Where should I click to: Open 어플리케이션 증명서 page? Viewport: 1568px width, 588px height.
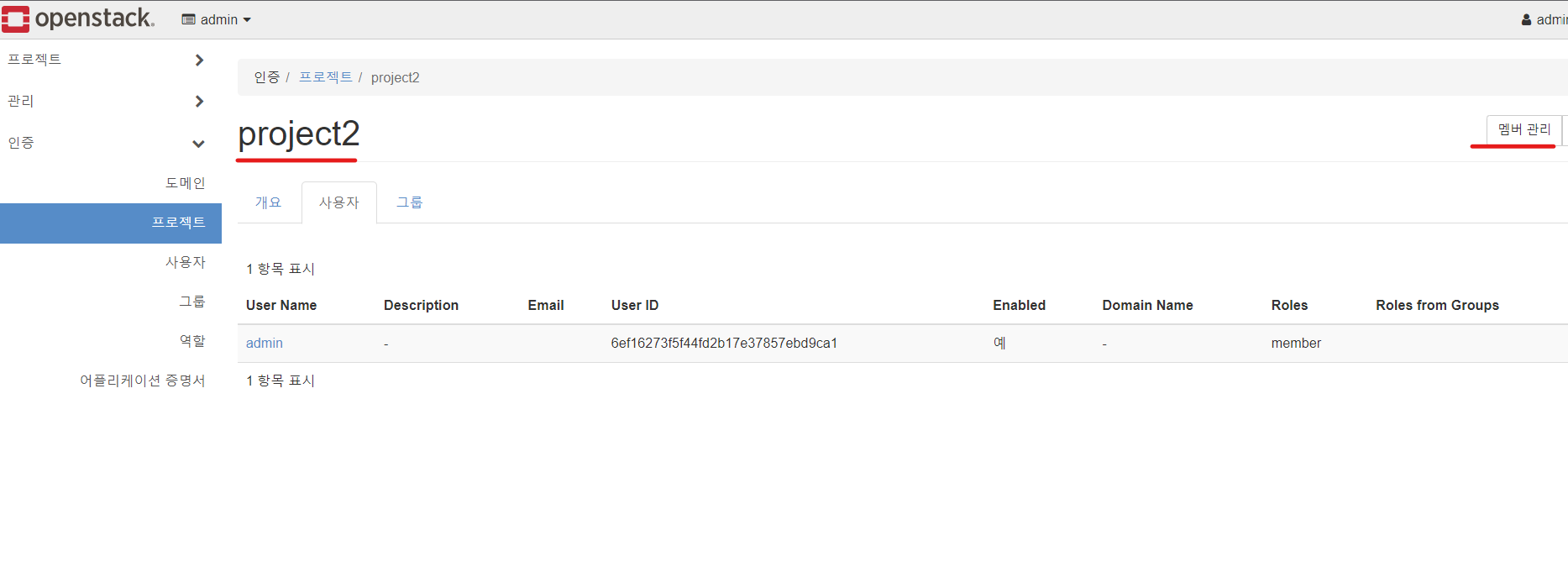pos(142,381)
